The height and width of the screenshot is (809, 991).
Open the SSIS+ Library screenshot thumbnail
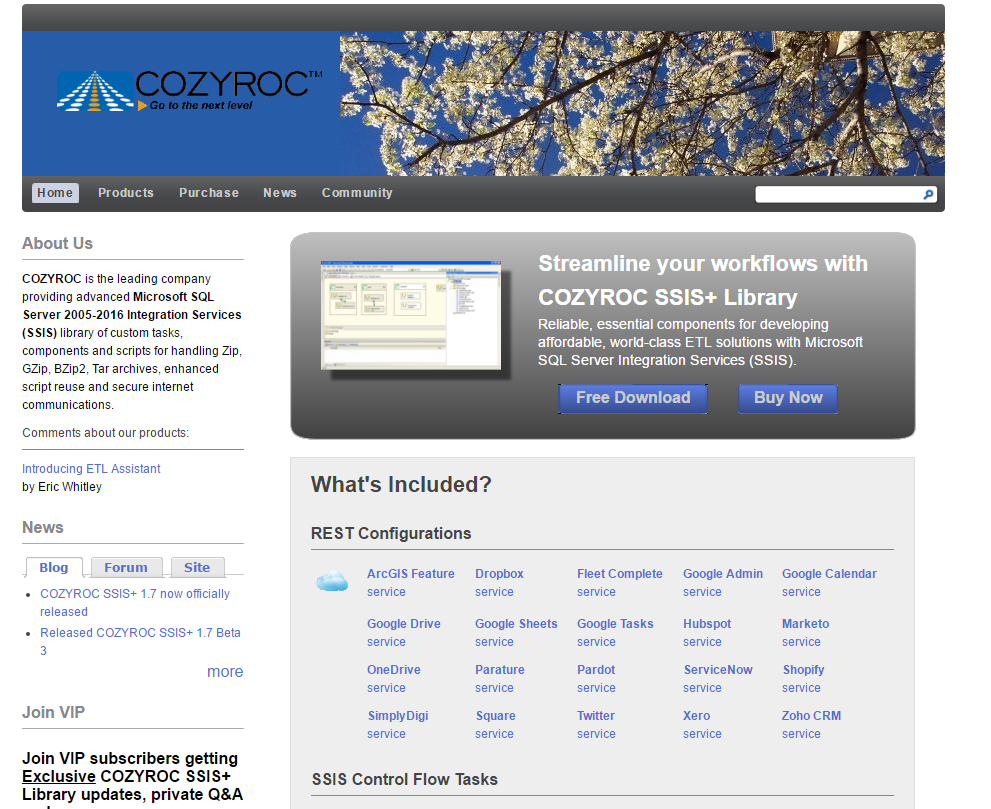coord(411,315)
